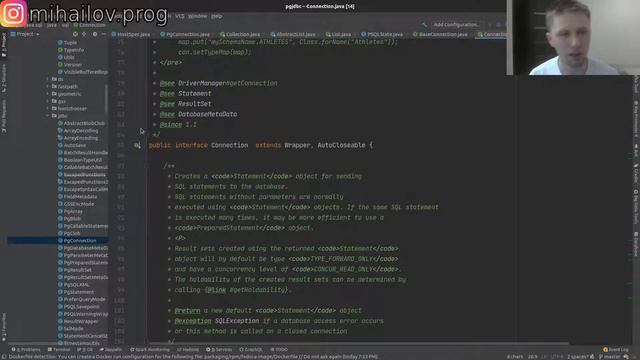Open the Terminal tool window
The height and width of the screenshot is (360, 640).
[59, 349]
